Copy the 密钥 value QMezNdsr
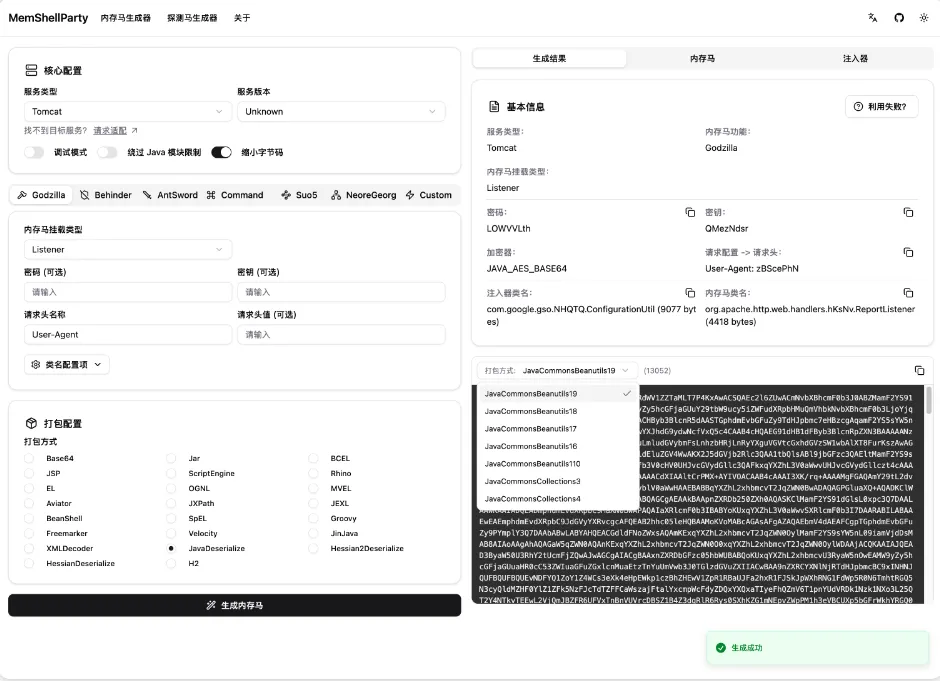Image resolution: width=940 pixels, height=681 pixels. pos(908,212)
